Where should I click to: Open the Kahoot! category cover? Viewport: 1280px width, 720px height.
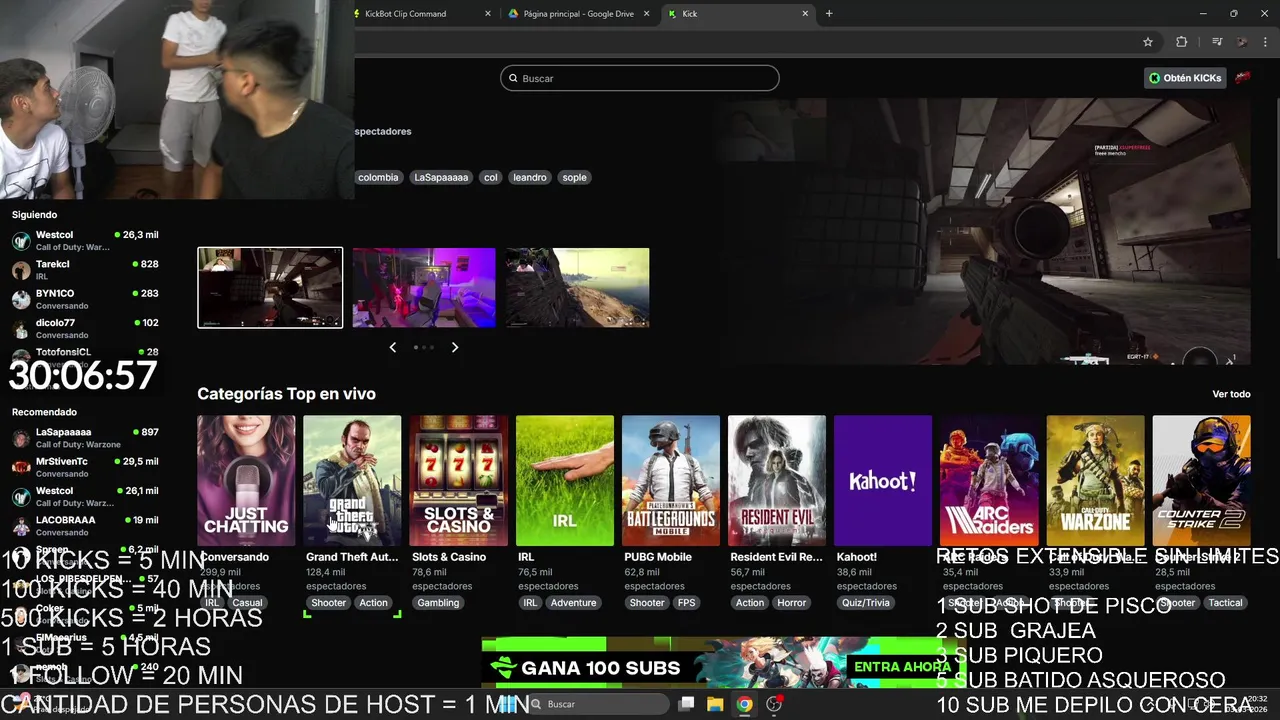point(883,481)
